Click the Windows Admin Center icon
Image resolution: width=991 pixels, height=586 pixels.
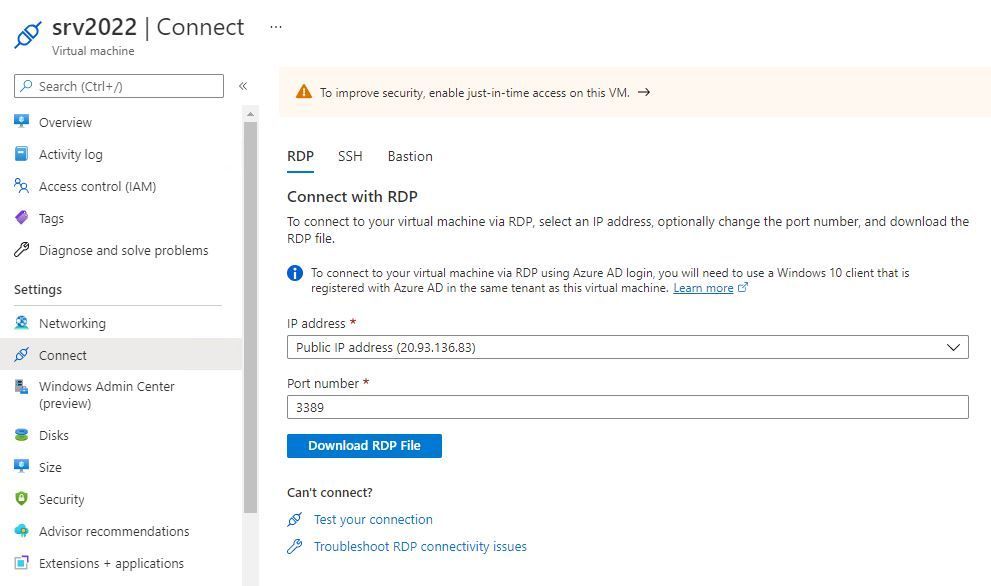[21, 386]
